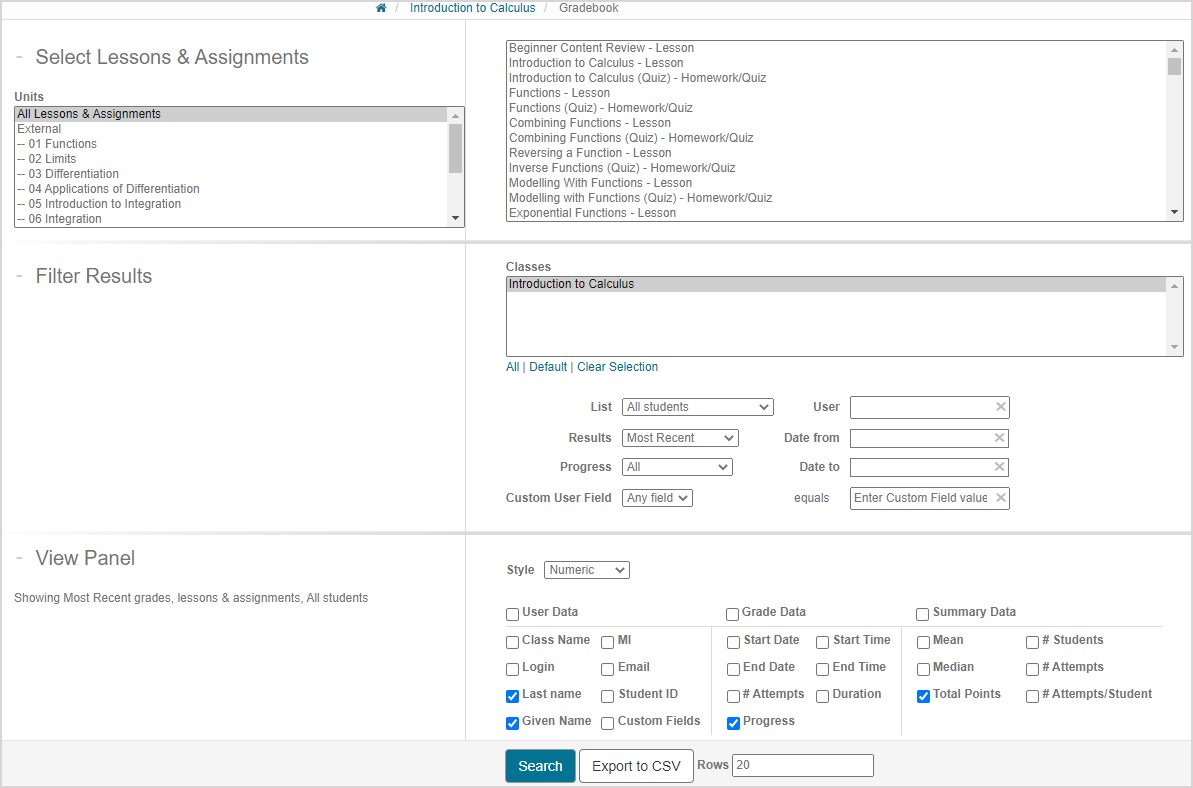Tick the Start Date checkbox
This screenshot has width=1193, height=788.
[733, 642]
